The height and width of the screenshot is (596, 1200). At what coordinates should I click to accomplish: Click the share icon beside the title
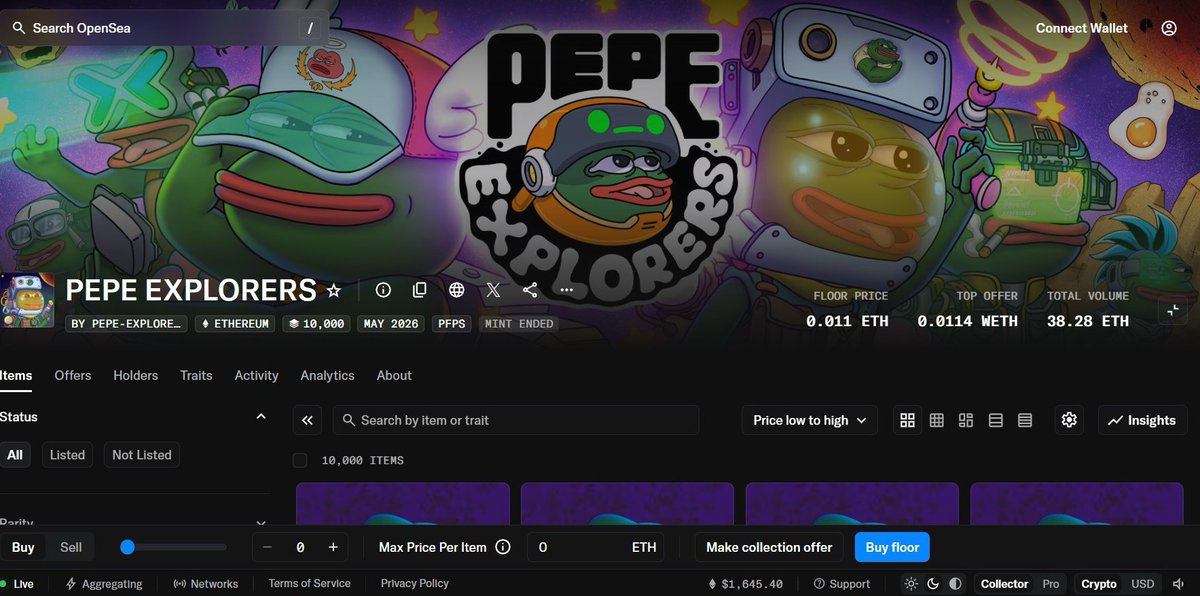530,290
